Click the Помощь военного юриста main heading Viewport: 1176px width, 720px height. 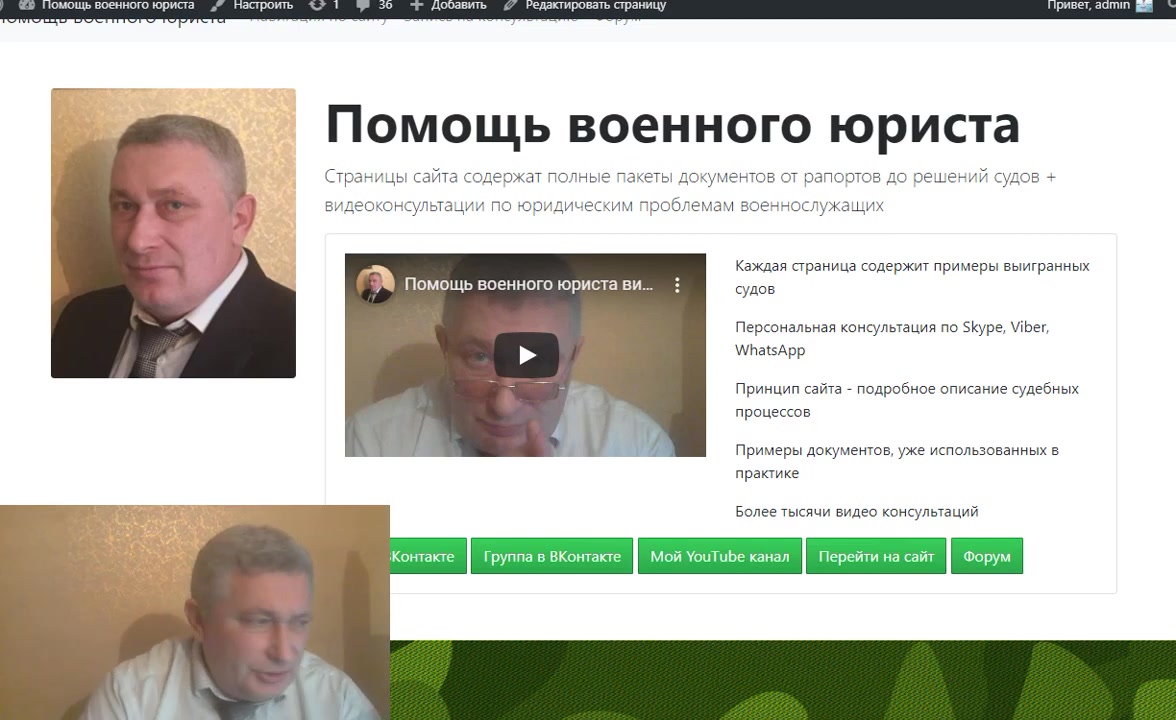point(673,124)
